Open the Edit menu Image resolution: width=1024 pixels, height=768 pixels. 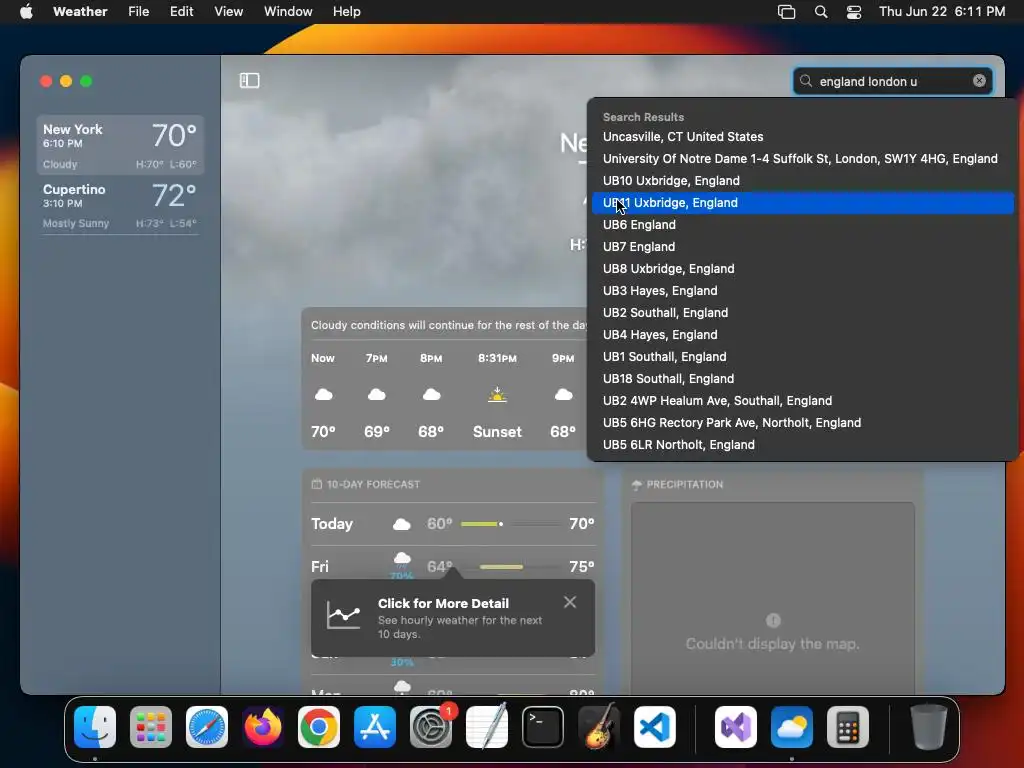(x=182, y=12)
